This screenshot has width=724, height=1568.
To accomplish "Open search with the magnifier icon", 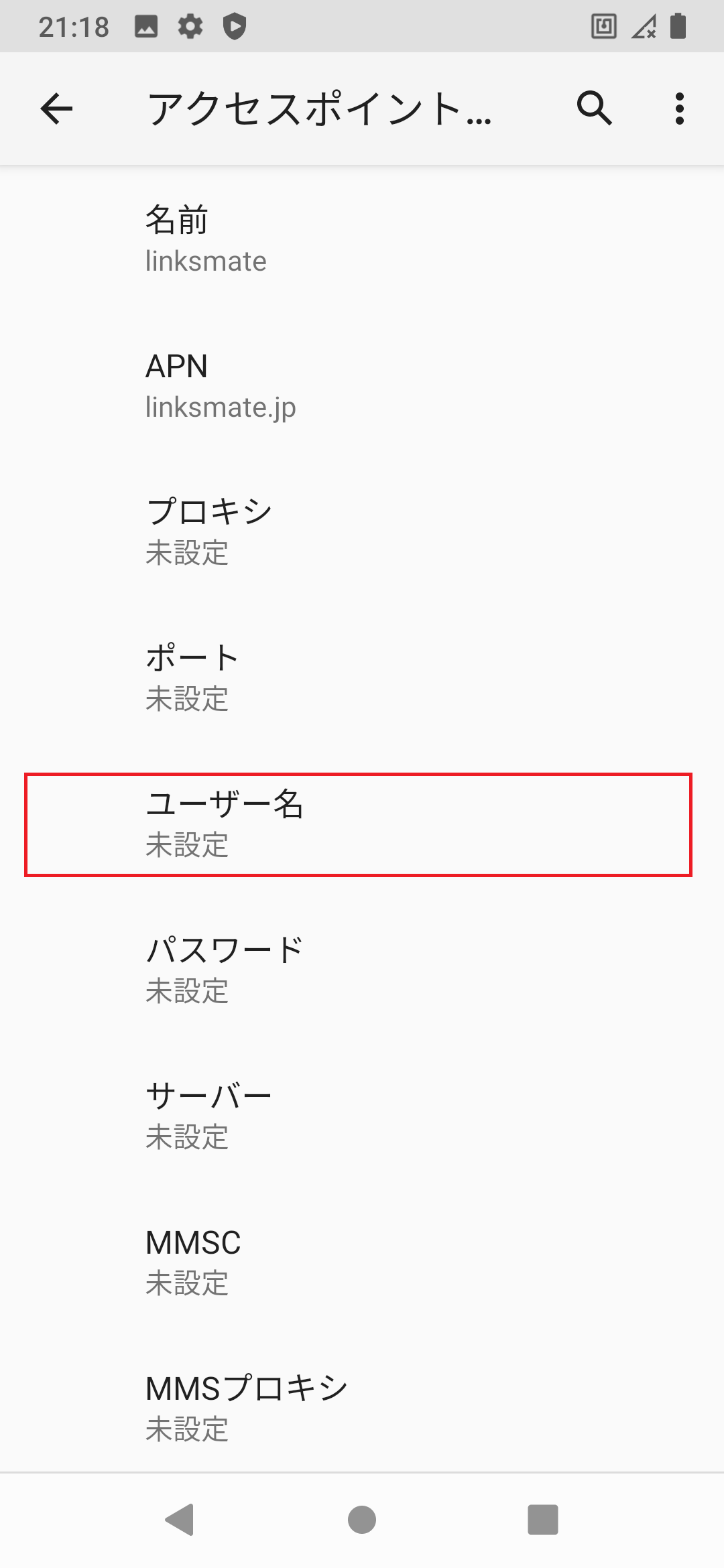I will click(595, 108).
